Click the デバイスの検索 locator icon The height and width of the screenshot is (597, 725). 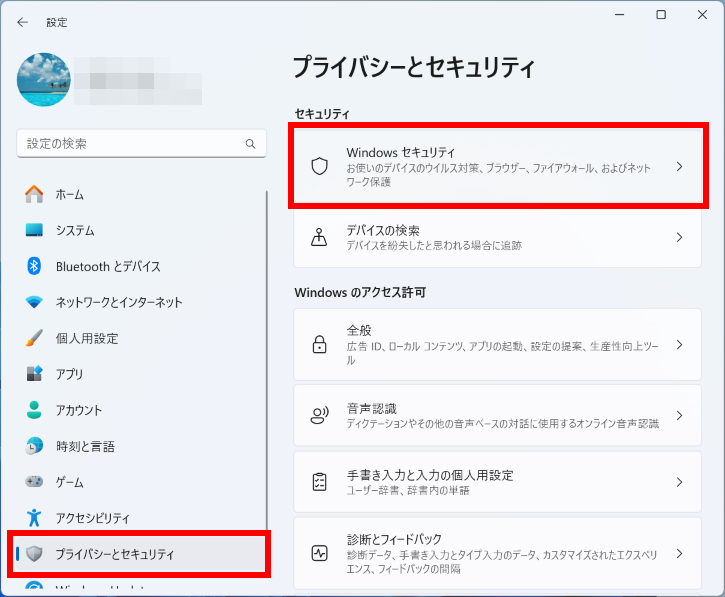click(319, 237)
